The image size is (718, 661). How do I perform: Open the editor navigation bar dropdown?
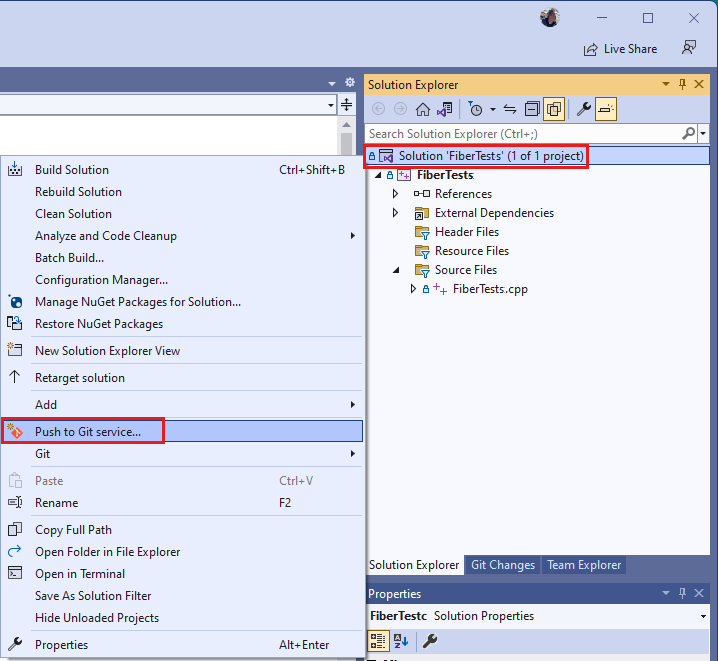click(331, 105)
